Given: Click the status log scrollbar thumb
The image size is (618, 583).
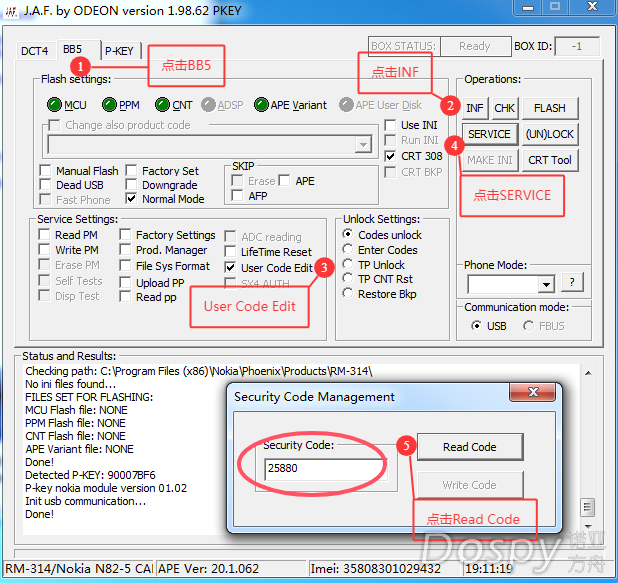Looking at the screenshot, I should (x=587, y=507).
